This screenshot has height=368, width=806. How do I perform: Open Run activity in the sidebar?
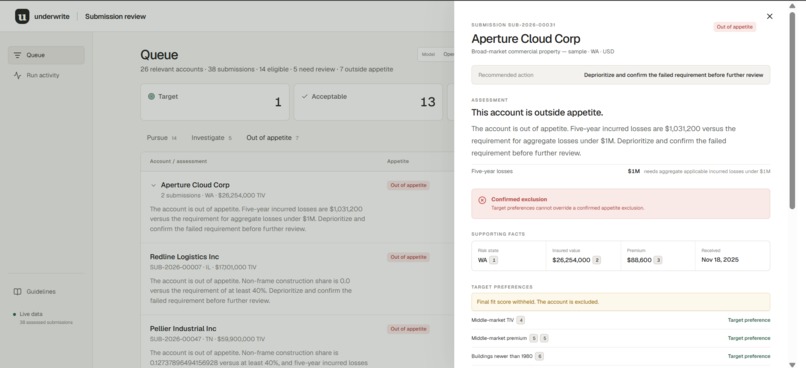pos(46,76)
